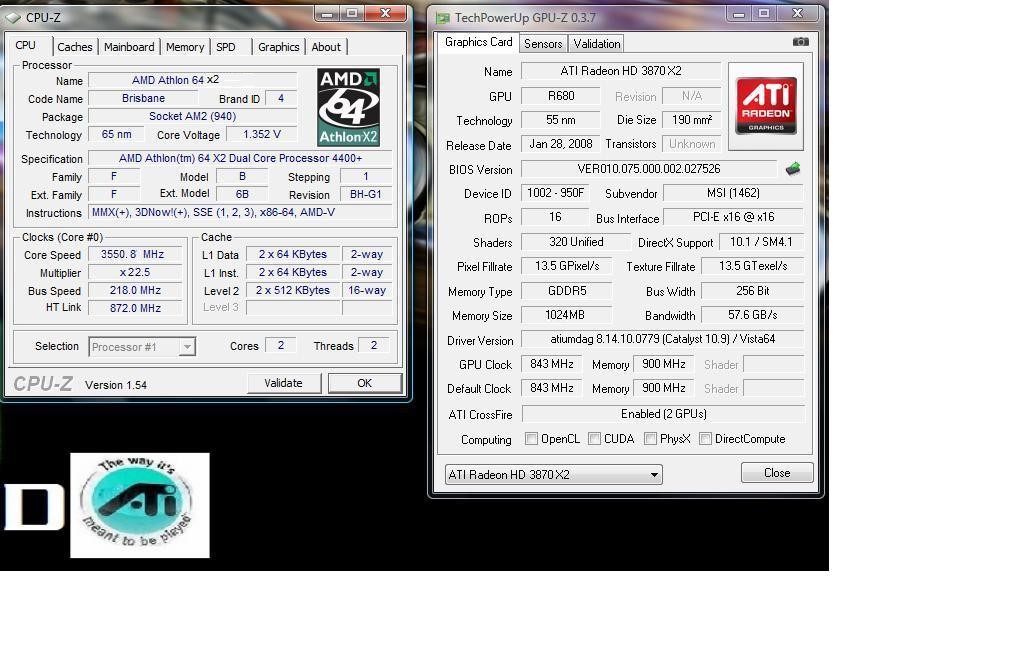Click the Die Size value 190 mm²

click(692, 120)
